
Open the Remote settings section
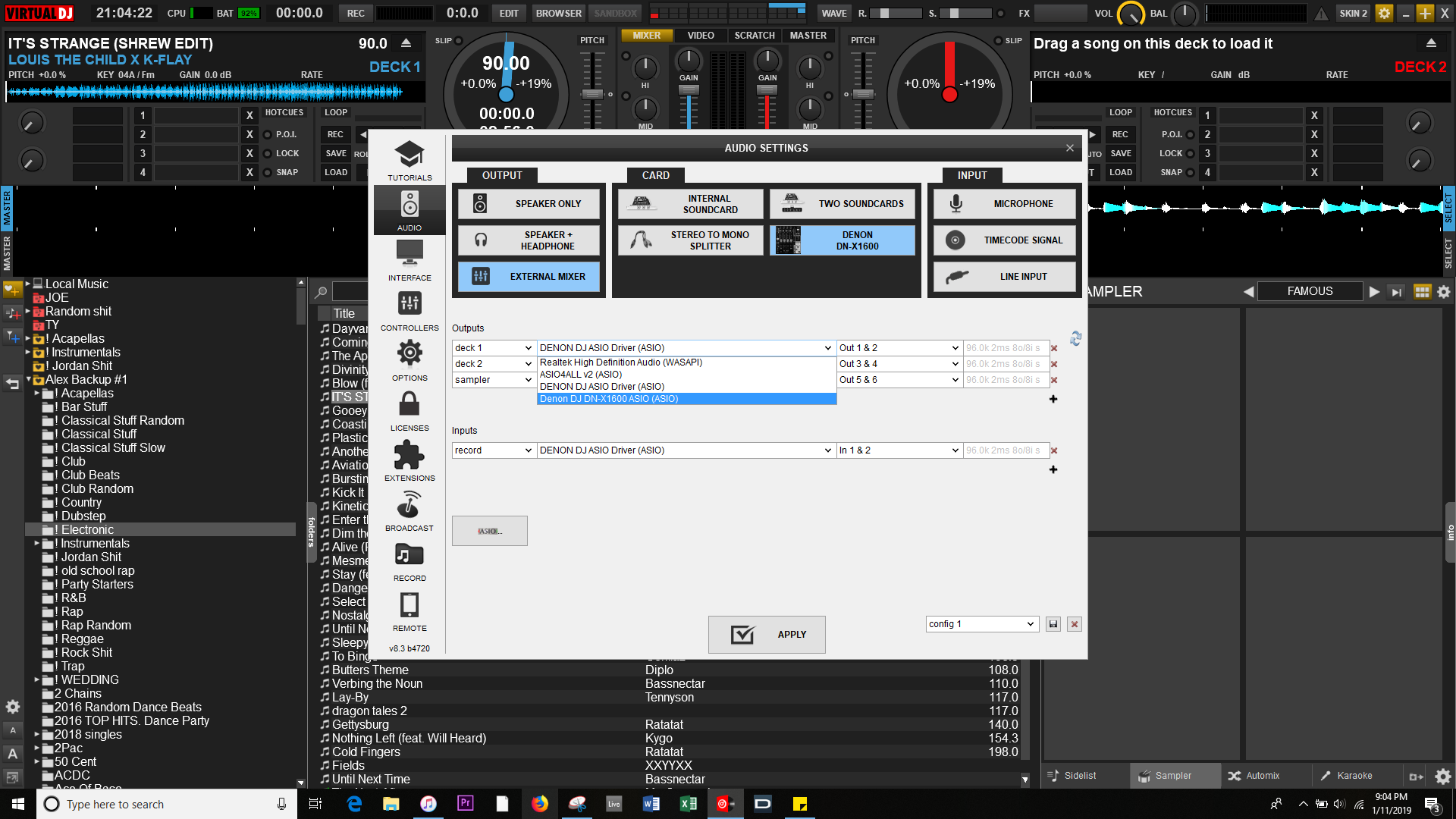(409, 610)
